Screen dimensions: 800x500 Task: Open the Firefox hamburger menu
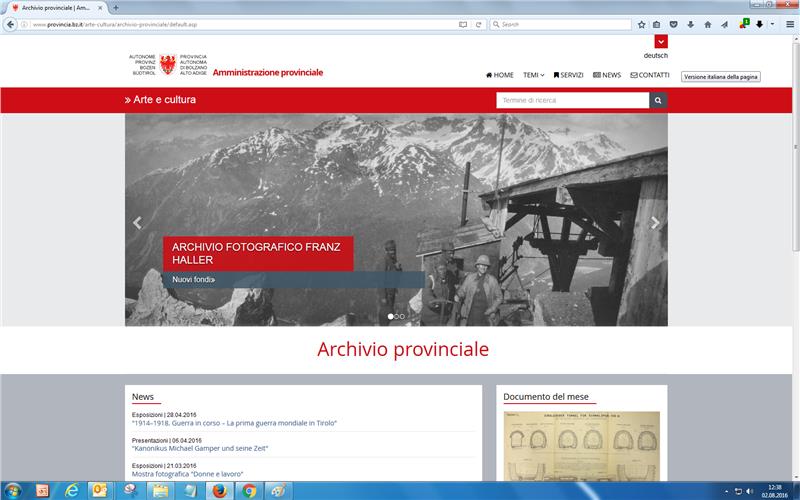click(789, 24)
